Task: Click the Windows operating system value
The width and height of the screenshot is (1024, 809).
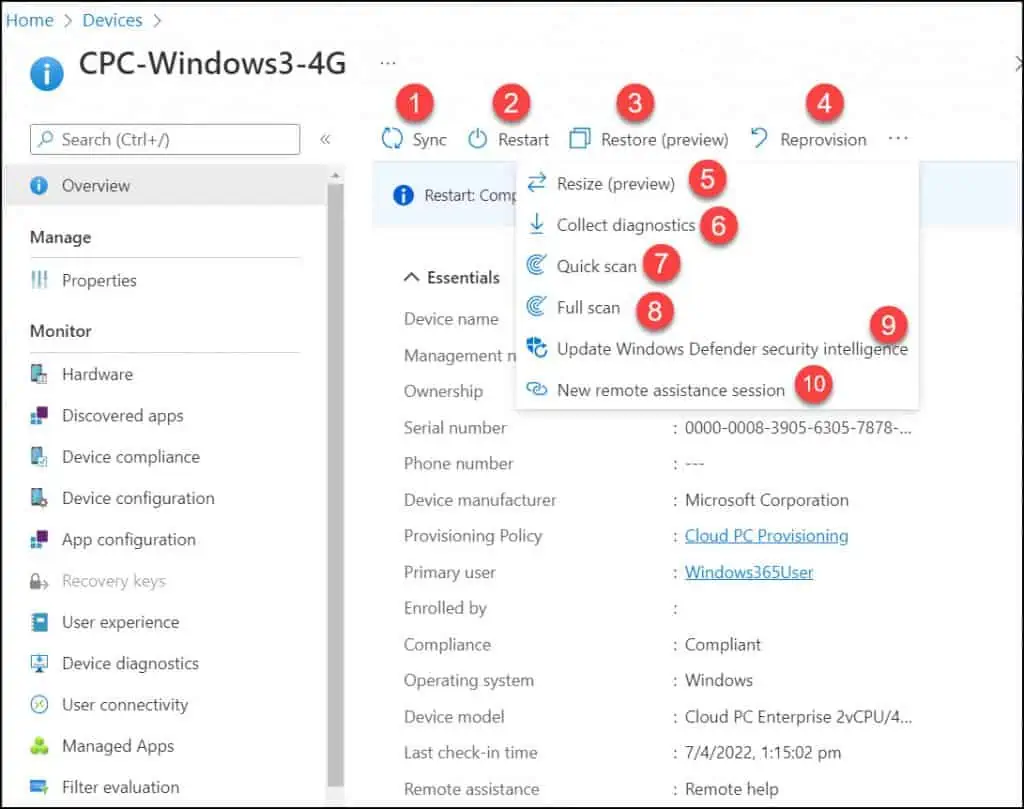Action: click(x=718, y=680)
